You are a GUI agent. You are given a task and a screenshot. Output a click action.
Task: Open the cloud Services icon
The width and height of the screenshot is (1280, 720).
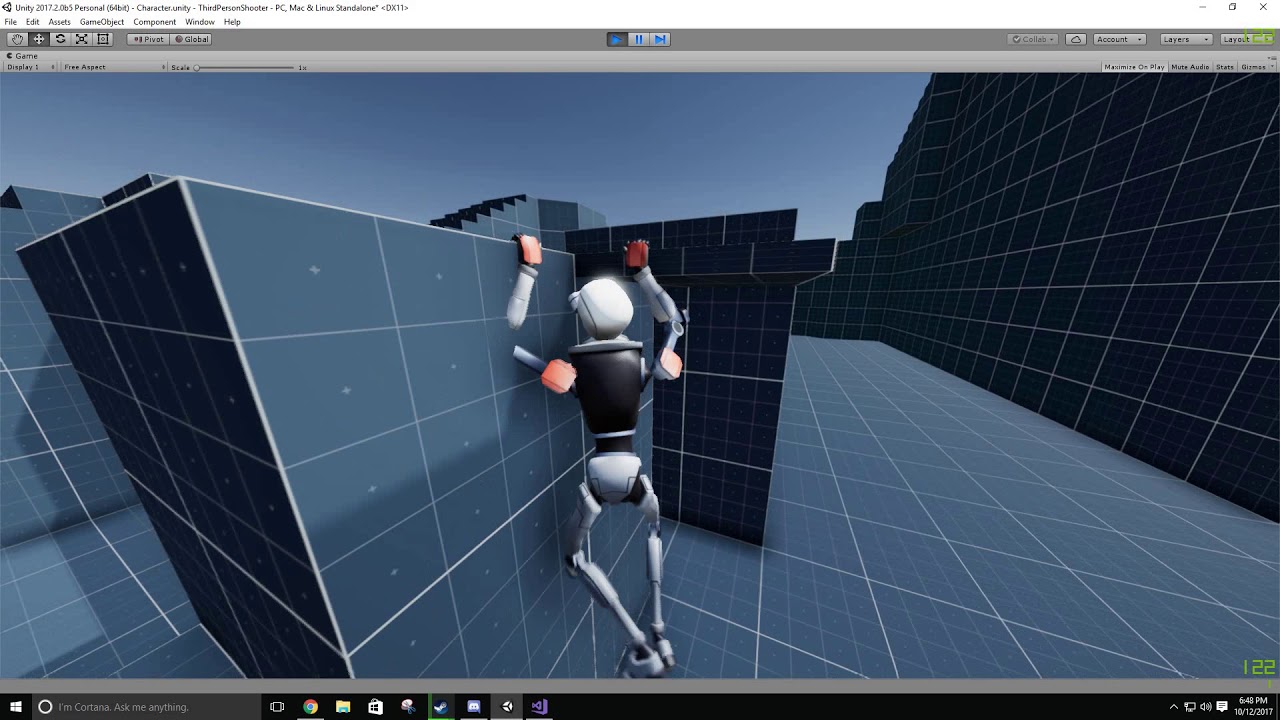tap(1076, 39)
